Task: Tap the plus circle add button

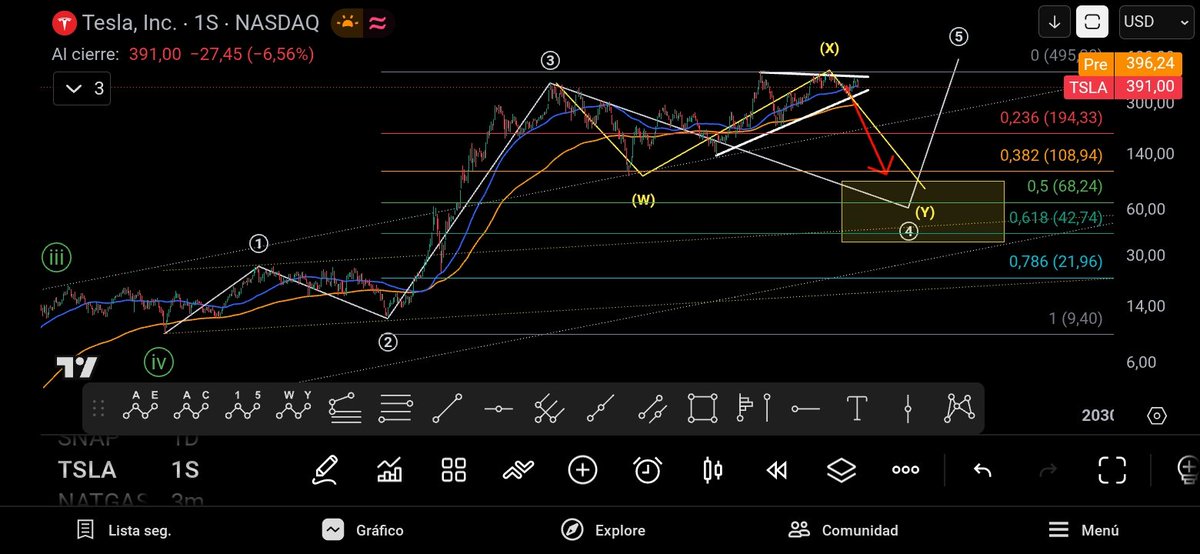Action: 583,469
